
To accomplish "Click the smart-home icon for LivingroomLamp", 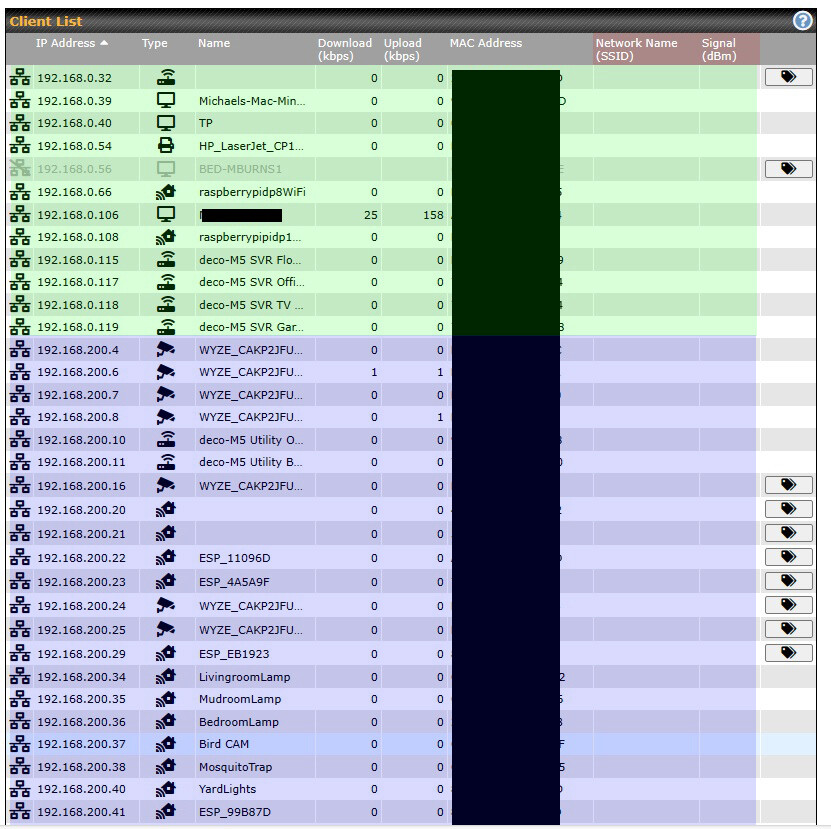I will 166,677.
